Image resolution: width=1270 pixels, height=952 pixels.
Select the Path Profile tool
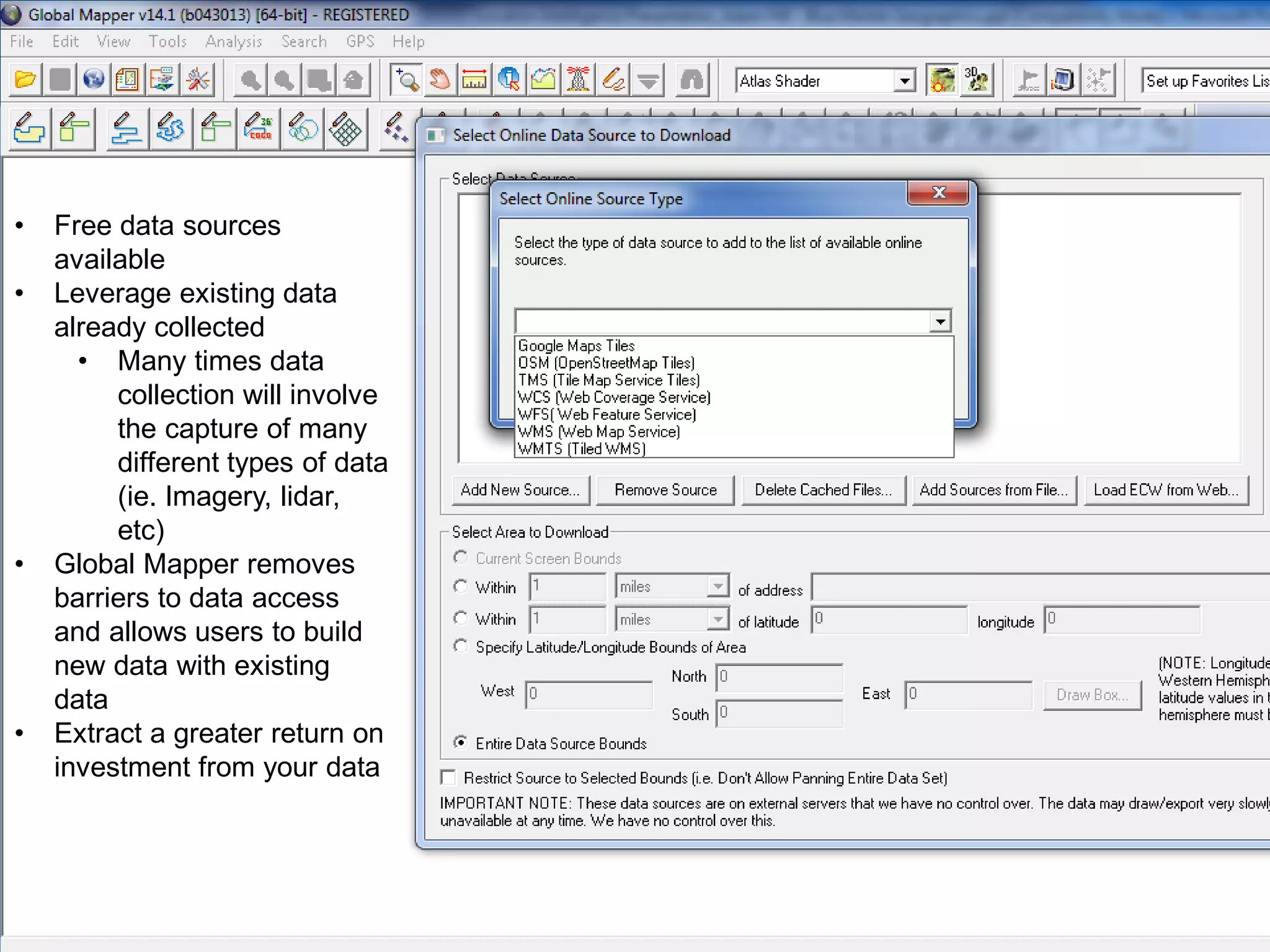coord(543,80)
